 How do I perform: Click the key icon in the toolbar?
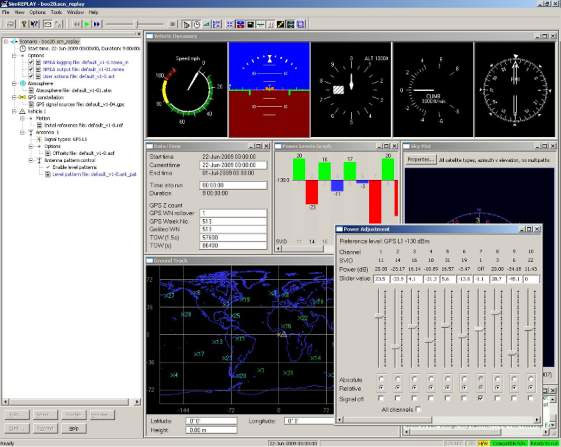coord(24,24)
